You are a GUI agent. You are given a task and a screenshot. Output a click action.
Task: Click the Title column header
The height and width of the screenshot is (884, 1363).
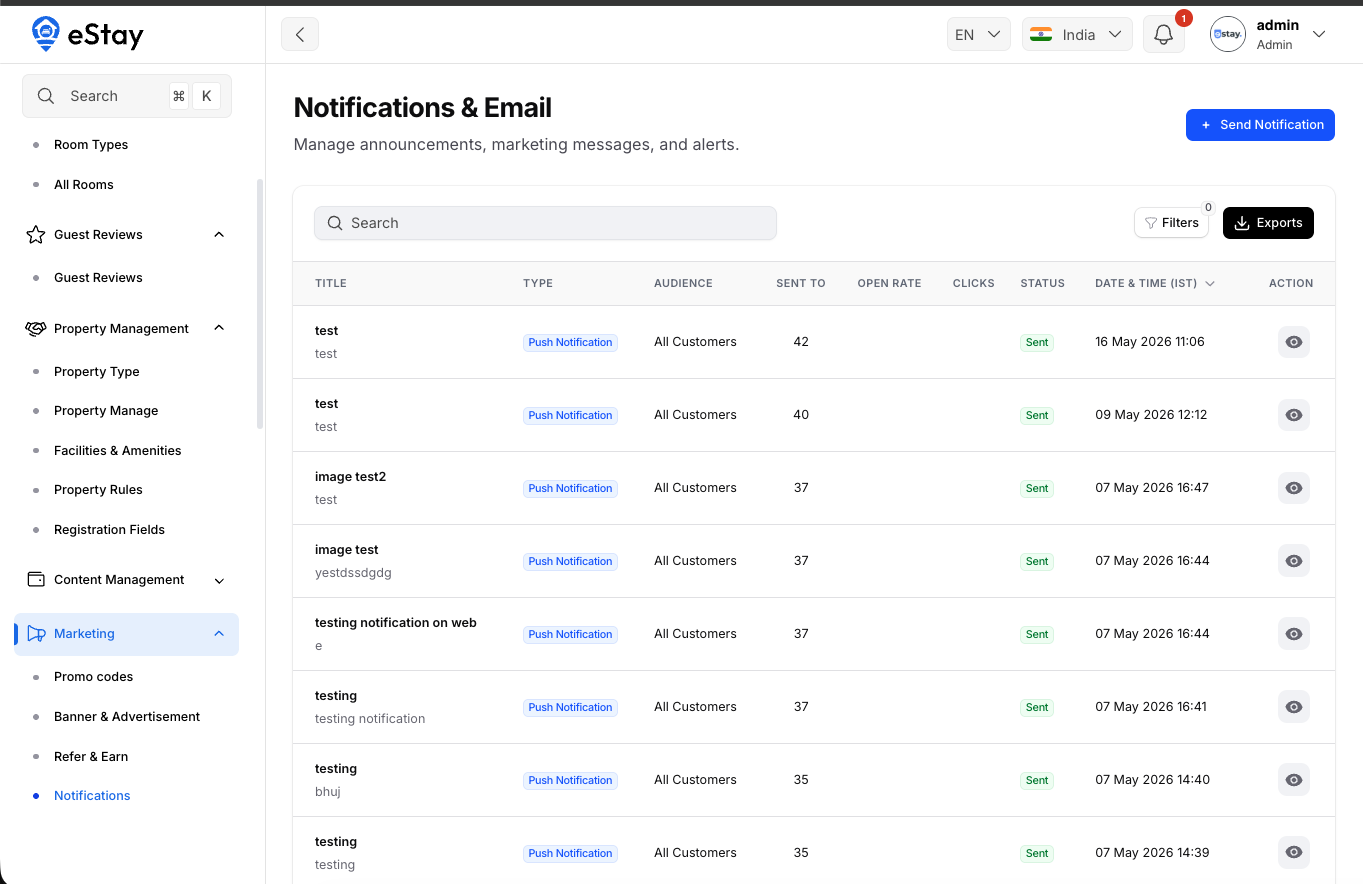click(x=331, y=284)
